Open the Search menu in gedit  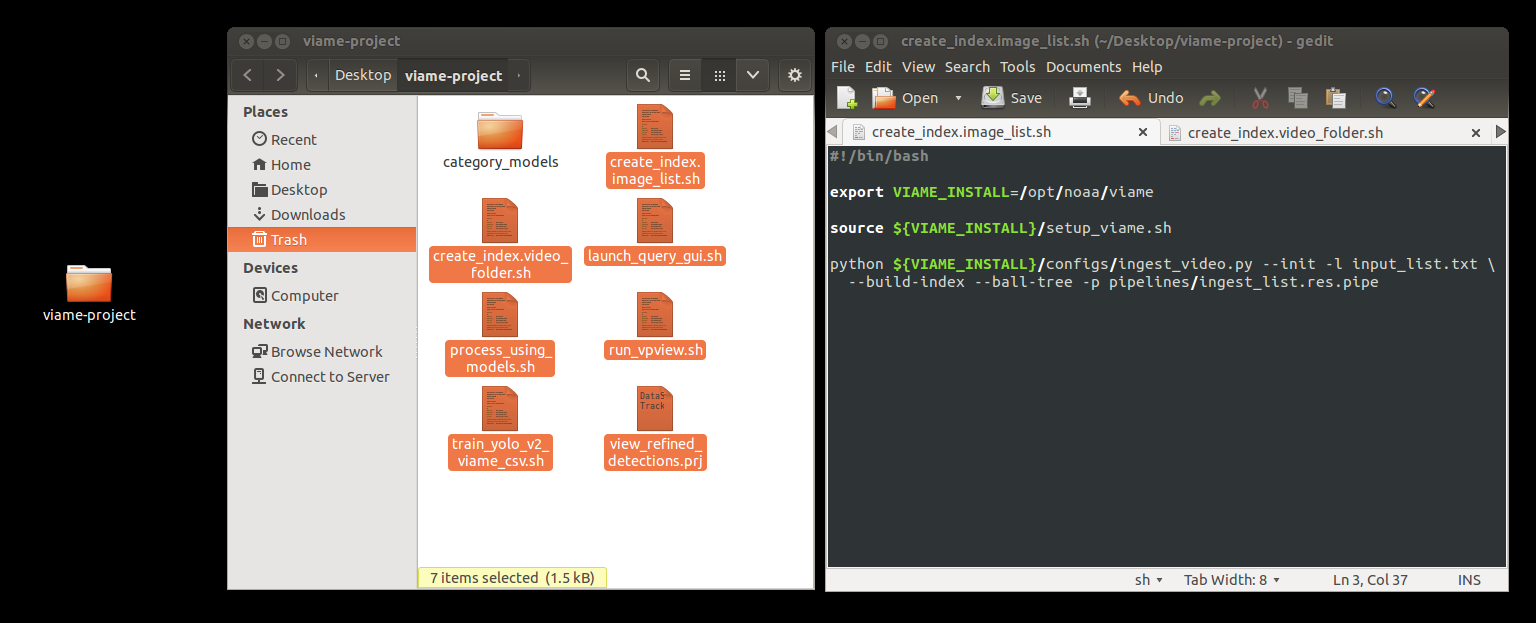click(x=967, y=67)
